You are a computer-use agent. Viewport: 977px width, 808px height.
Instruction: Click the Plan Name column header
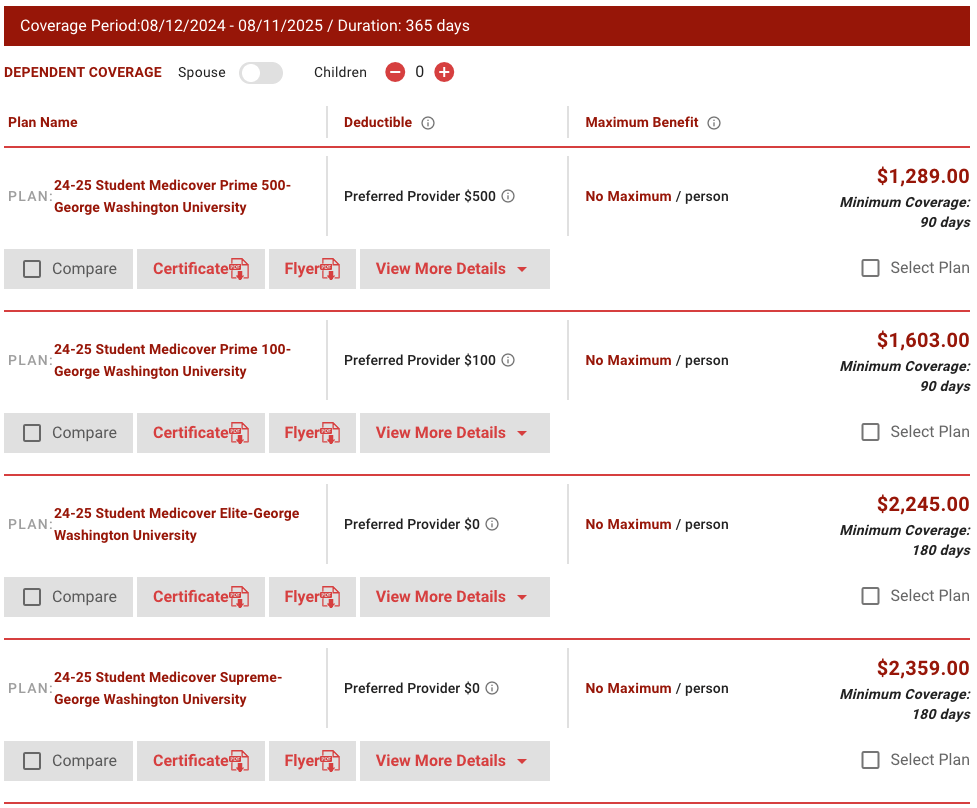click(x=42, y=122)
